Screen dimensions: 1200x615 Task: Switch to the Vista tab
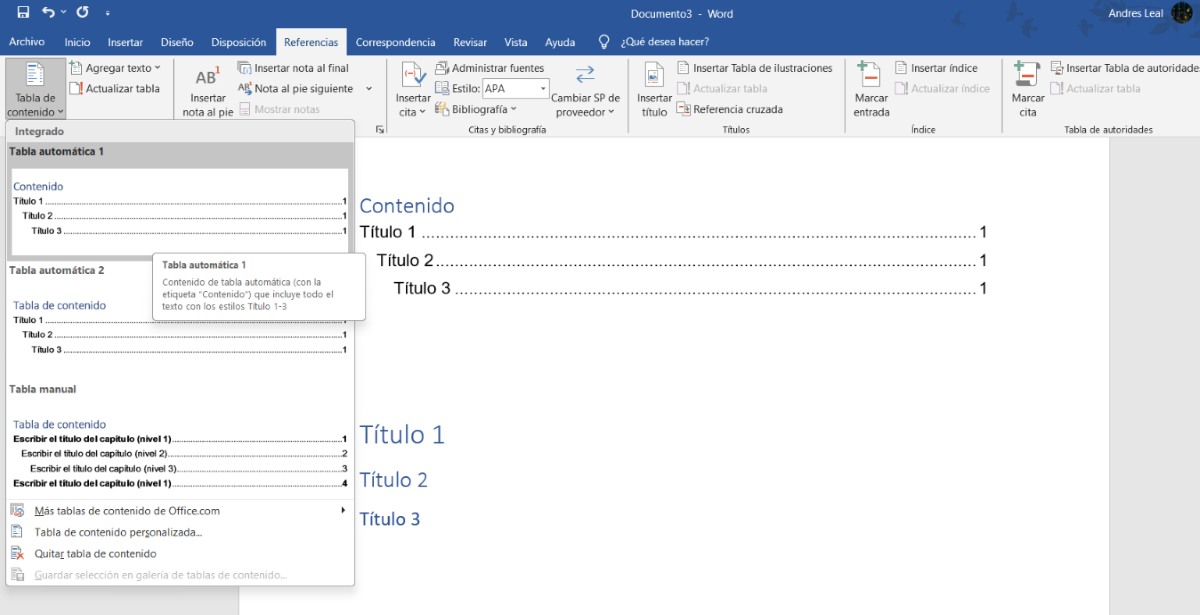pos(516,42)
